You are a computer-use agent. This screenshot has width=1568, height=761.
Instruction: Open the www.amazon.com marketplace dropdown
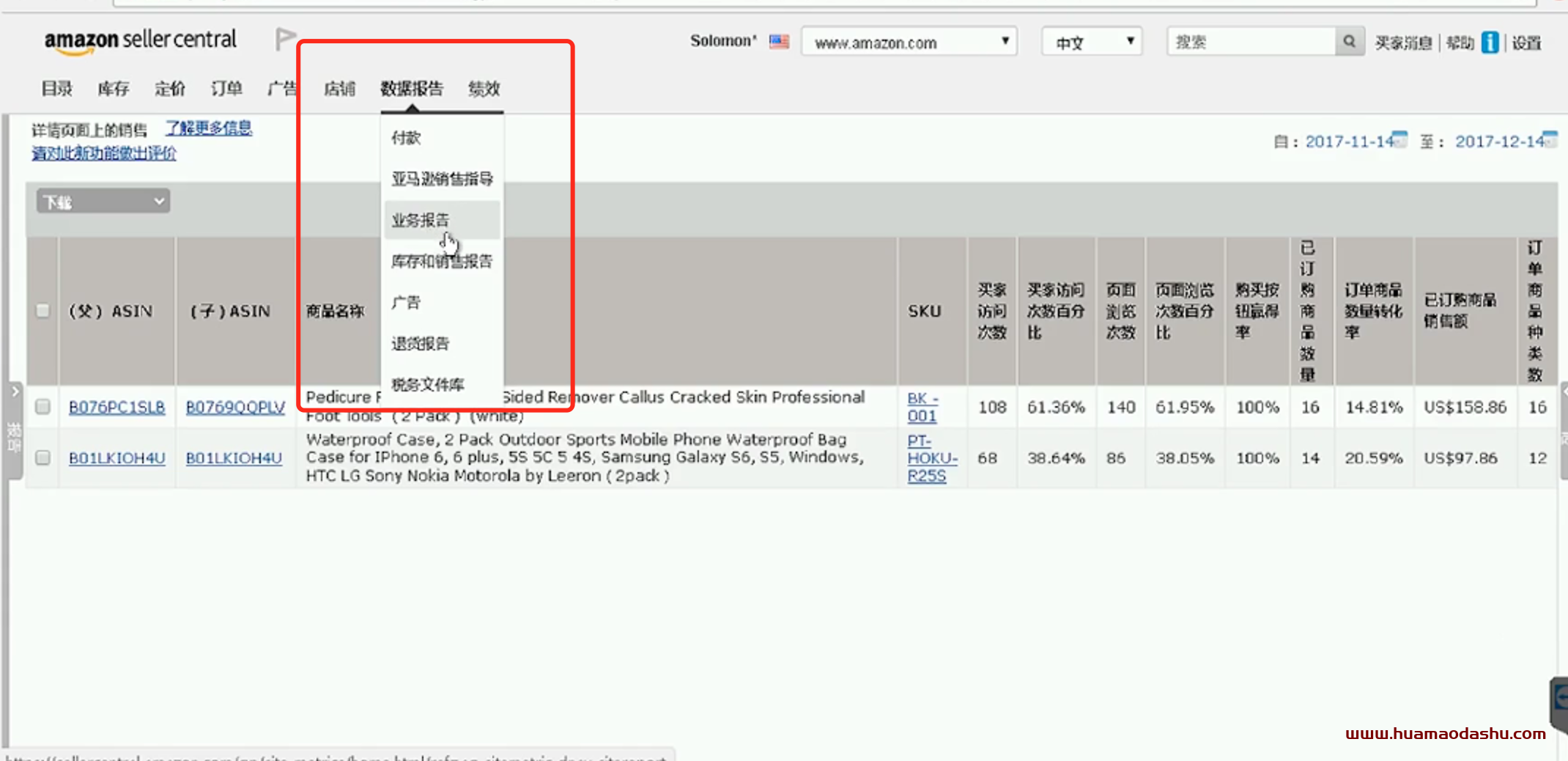[909, 42]
